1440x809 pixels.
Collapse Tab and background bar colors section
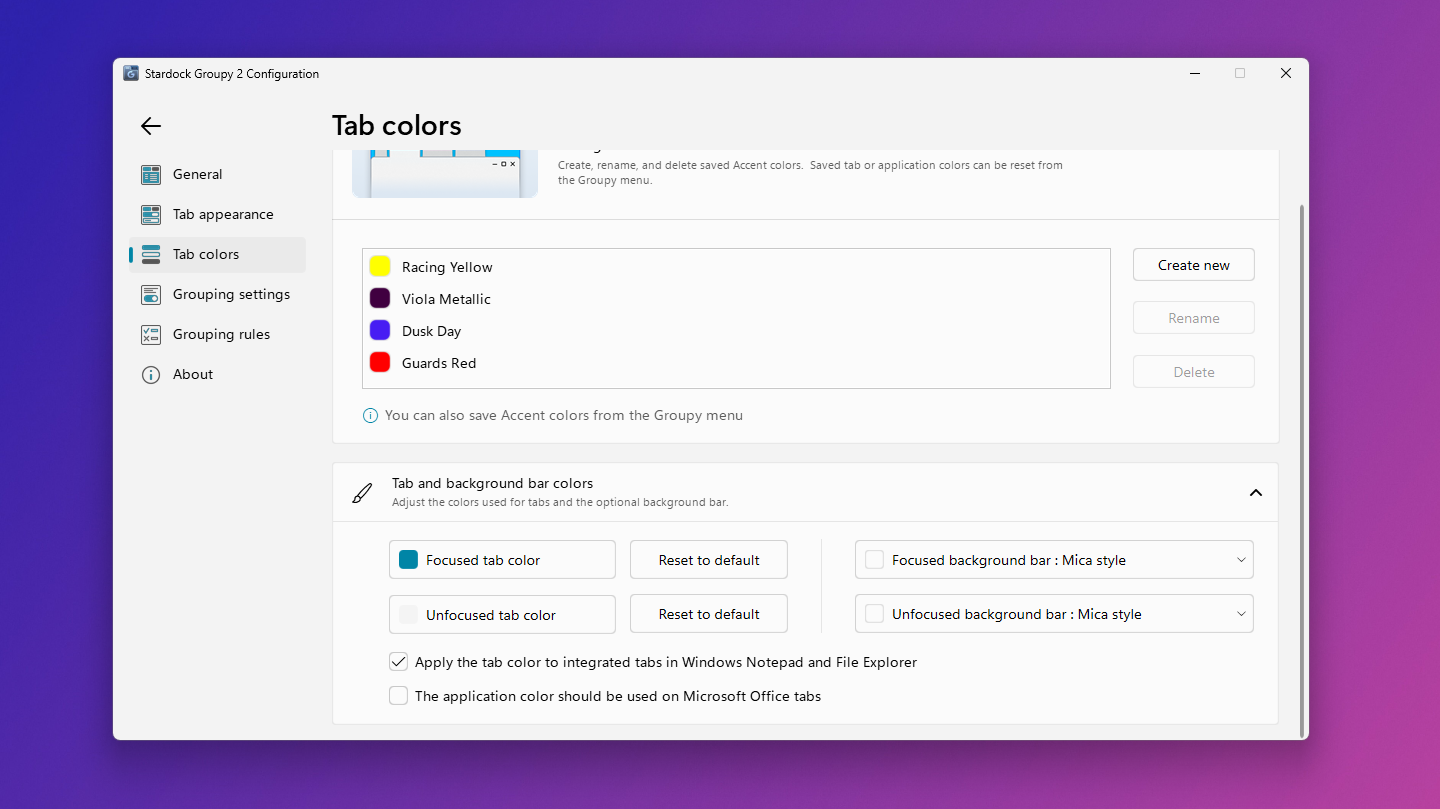click(x=1256, y=493)
